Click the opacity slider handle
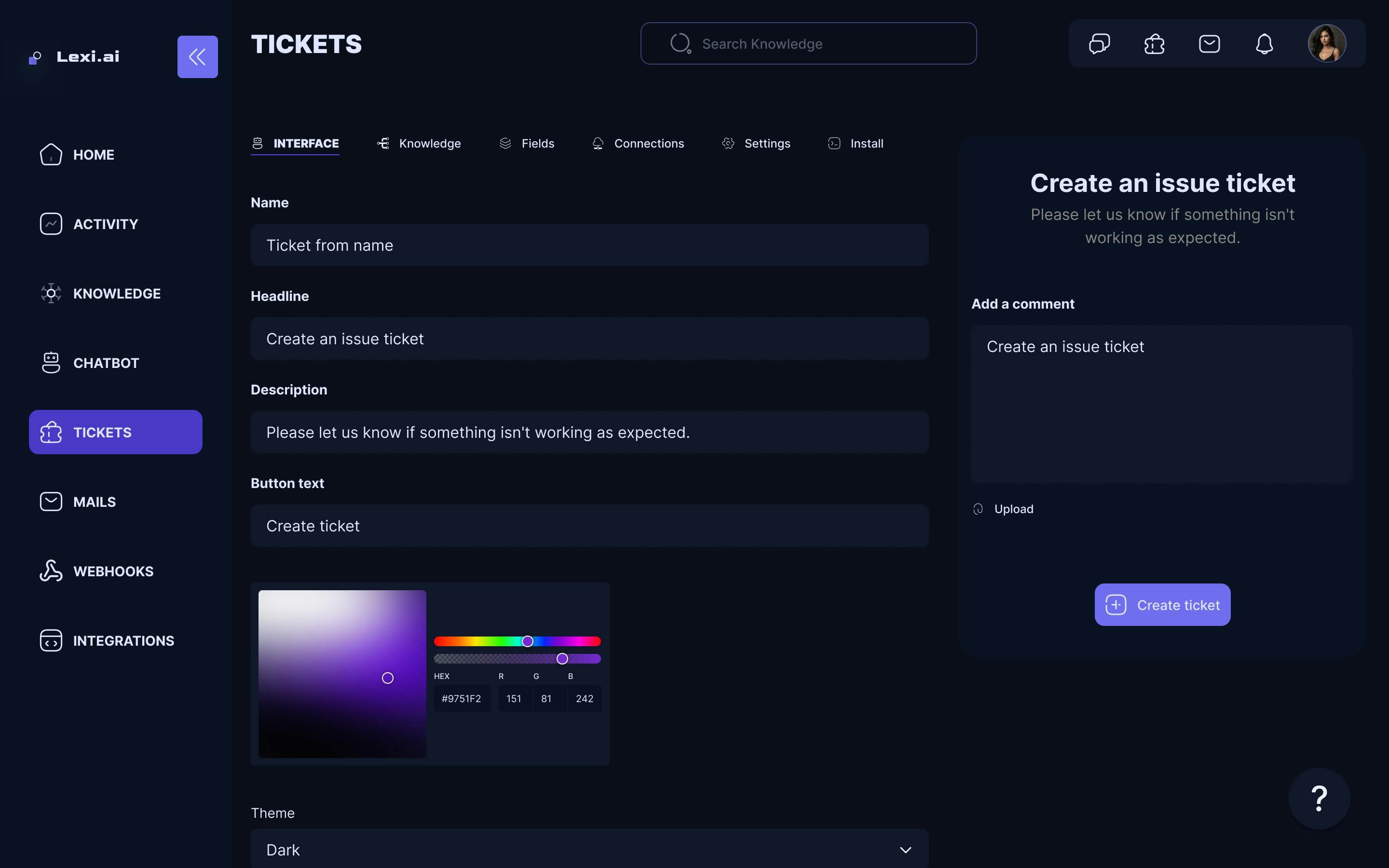 click(x=562, y=658)
